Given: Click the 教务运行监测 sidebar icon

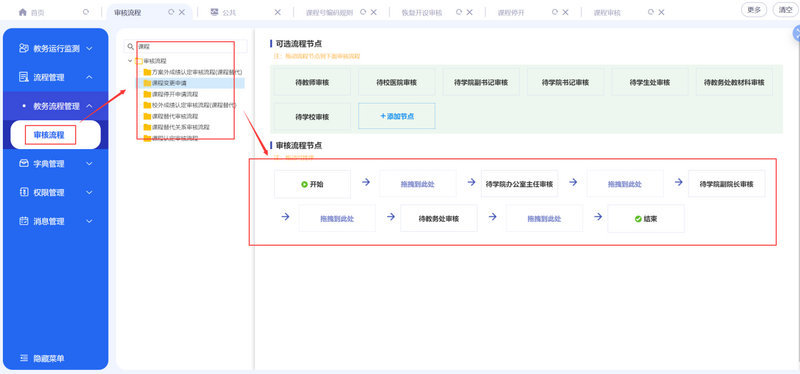Looking at the screenshot, I should coord(23,48).
